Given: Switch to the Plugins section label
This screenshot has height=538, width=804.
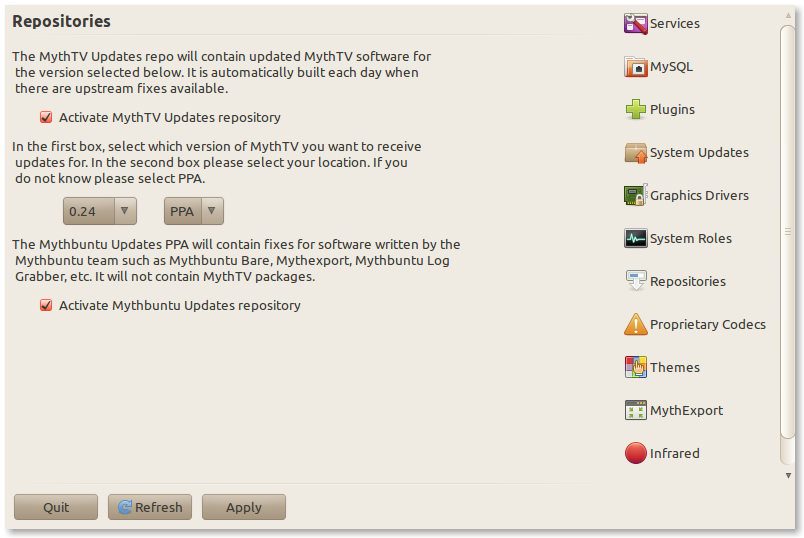Looking at the screenshot, I should pos(672,110).
